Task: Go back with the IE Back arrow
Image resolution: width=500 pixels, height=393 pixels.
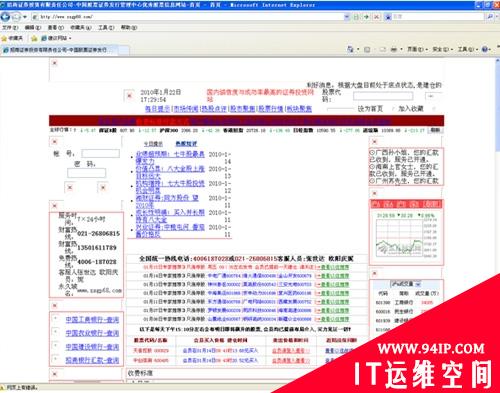Action: point(5,16)
